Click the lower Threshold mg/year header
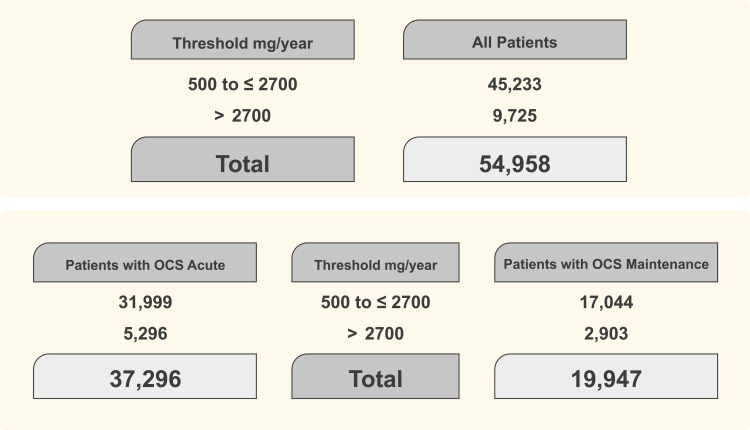 [x=375, y=264]
